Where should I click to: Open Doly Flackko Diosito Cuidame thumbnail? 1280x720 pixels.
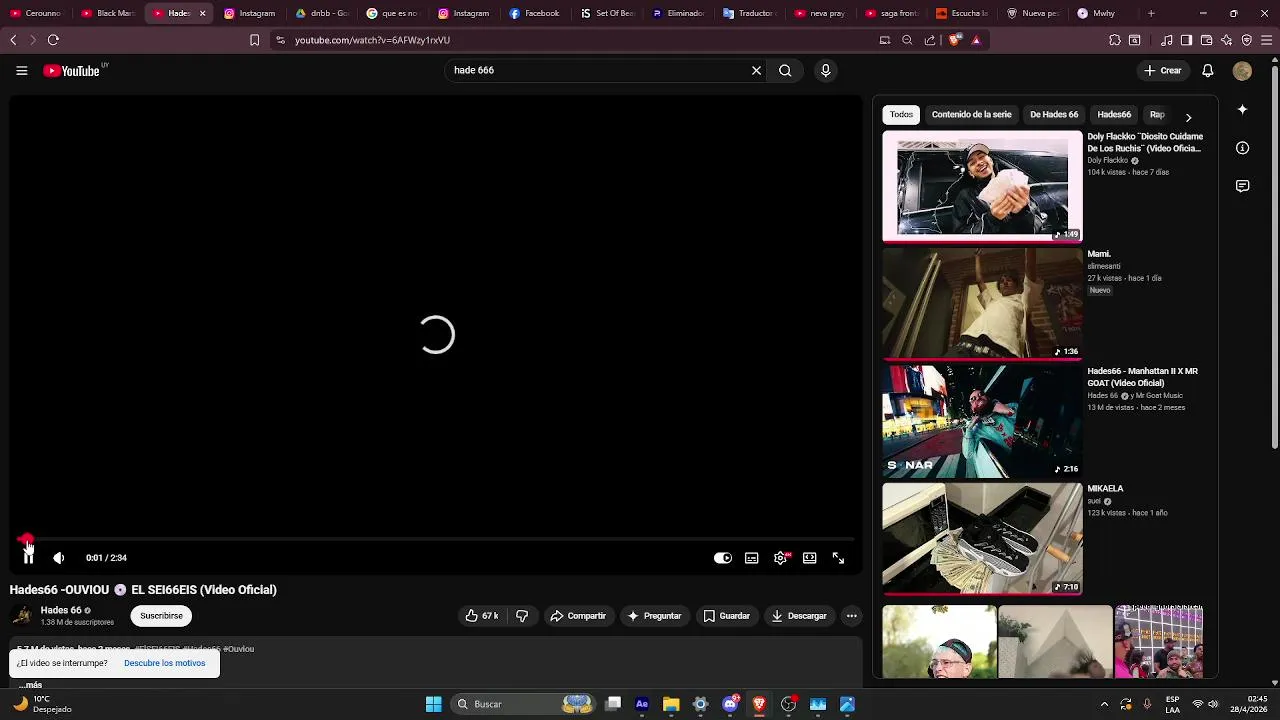[982, 186]
